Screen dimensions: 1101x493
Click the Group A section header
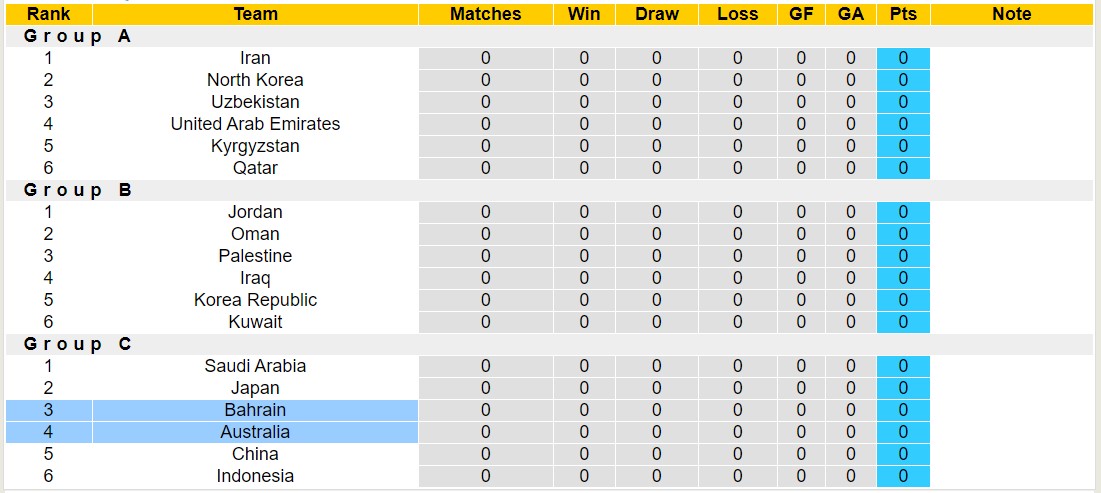click(x=78, y=36)
